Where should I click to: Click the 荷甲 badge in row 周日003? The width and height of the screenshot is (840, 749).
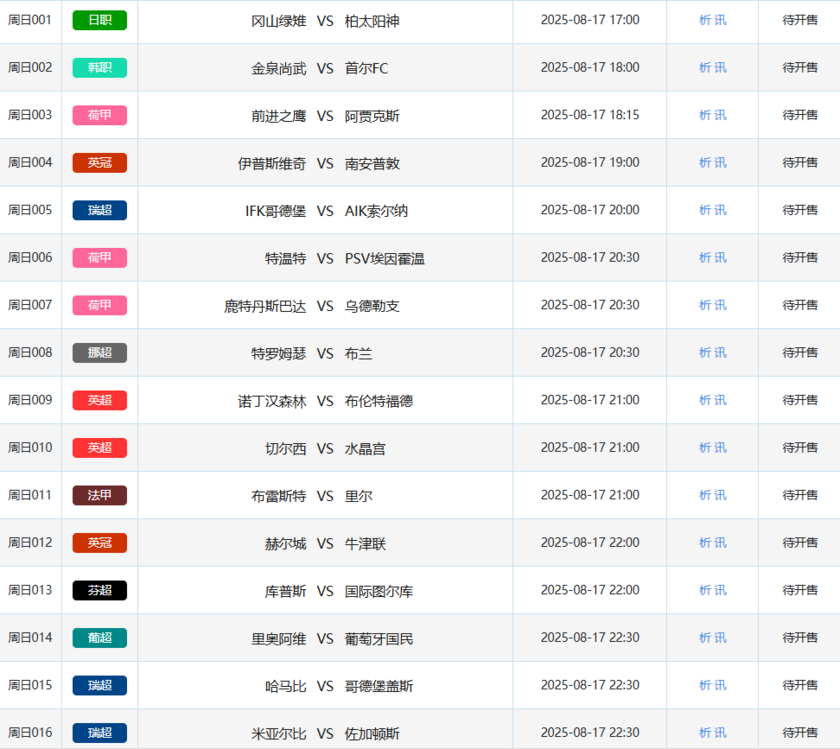click(x=99, y=115)
